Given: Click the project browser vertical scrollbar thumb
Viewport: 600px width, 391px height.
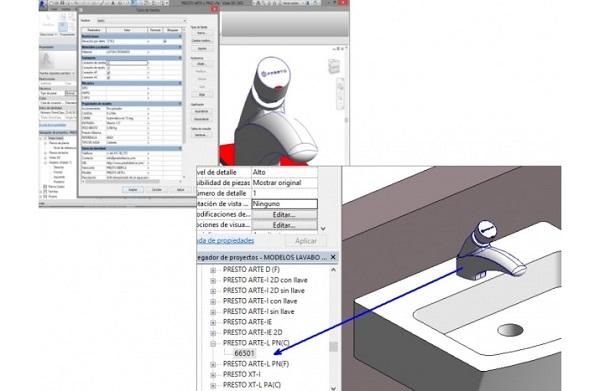Looking at the screenshot, I should point(333,347).
